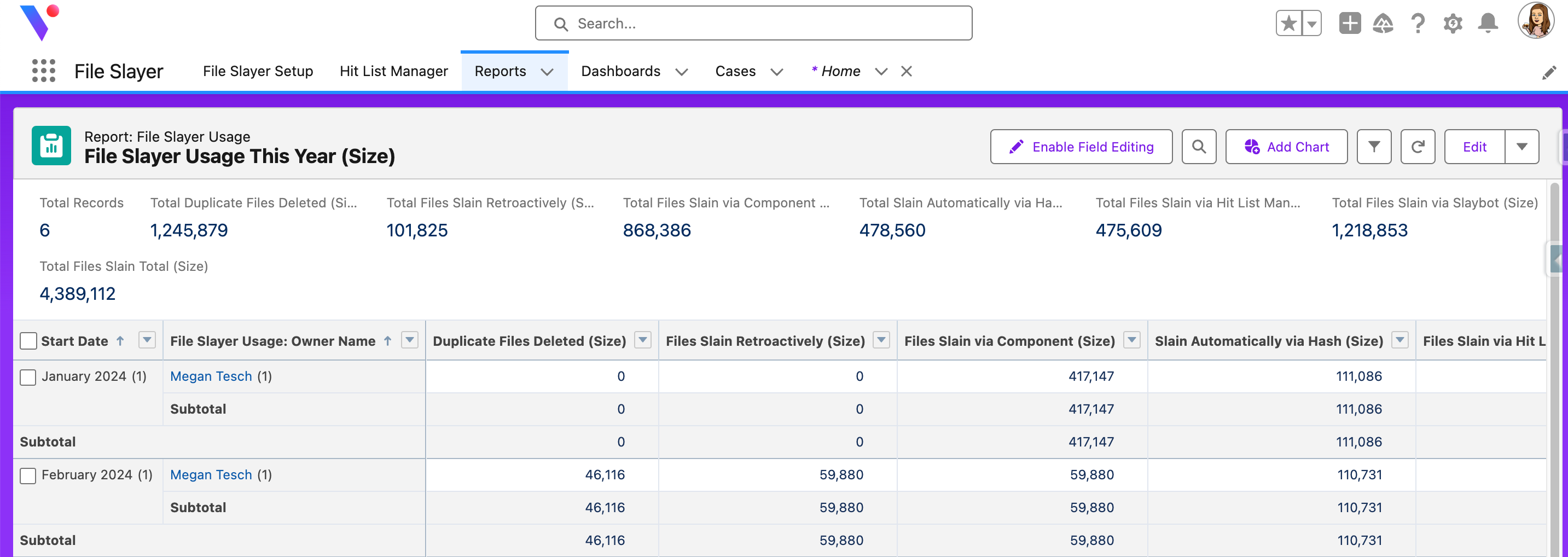The height and width of the screenshot is (557, 1568).
Task: Open the Help question mark icon
Action: (1418, 24)
